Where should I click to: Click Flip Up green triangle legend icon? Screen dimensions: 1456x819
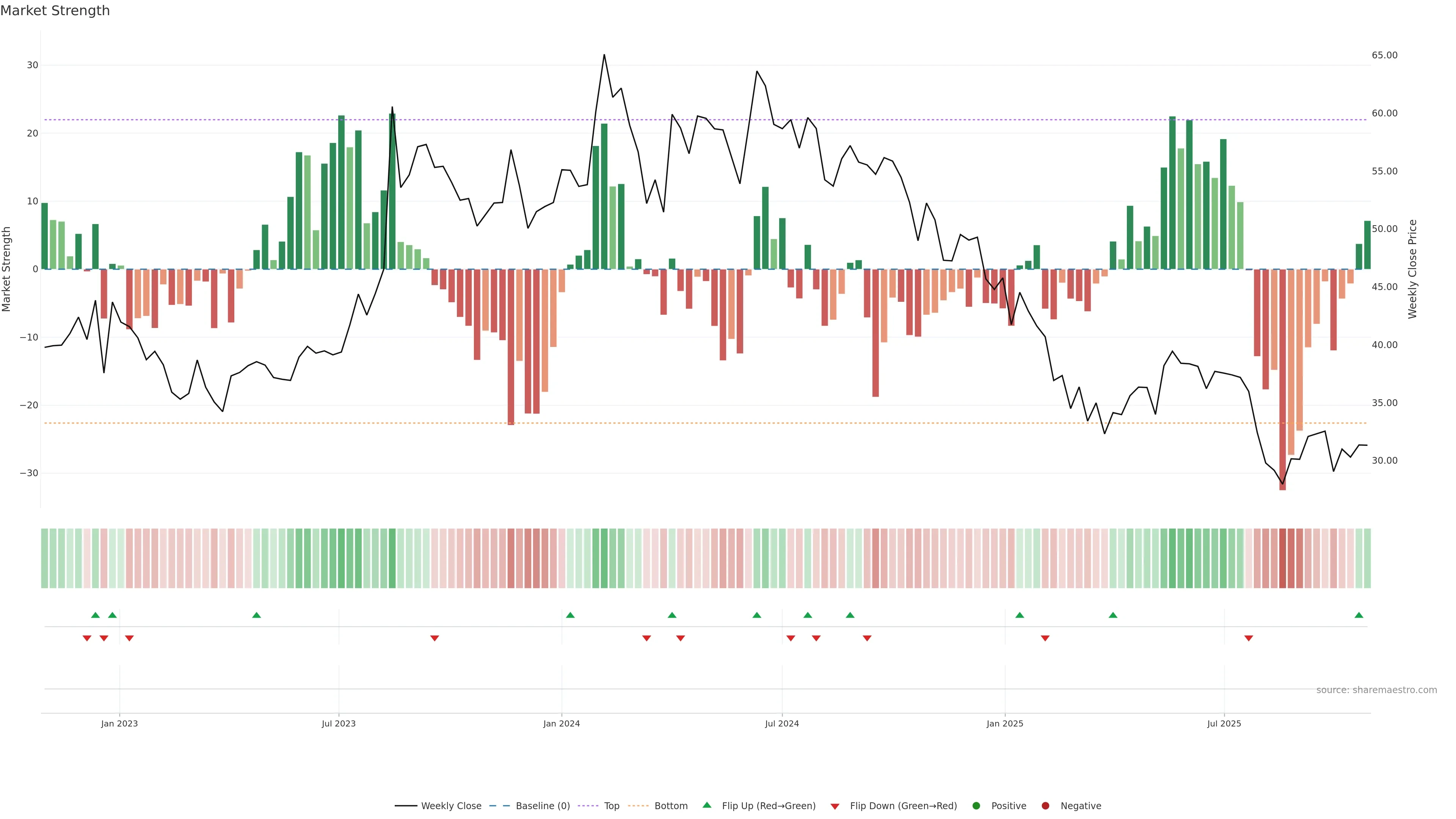tap(706, 805)
